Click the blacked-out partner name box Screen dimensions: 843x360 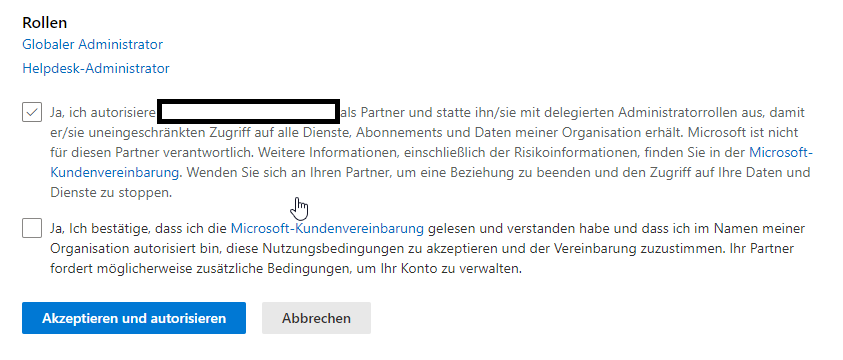(x=248, y=111)
